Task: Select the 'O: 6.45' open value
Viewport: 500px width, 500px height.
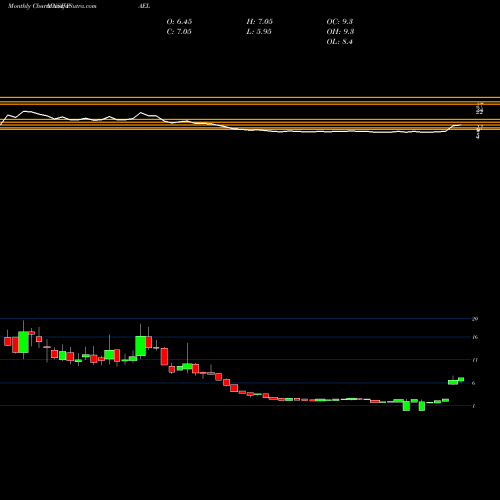Action: (x=179, y=22)
